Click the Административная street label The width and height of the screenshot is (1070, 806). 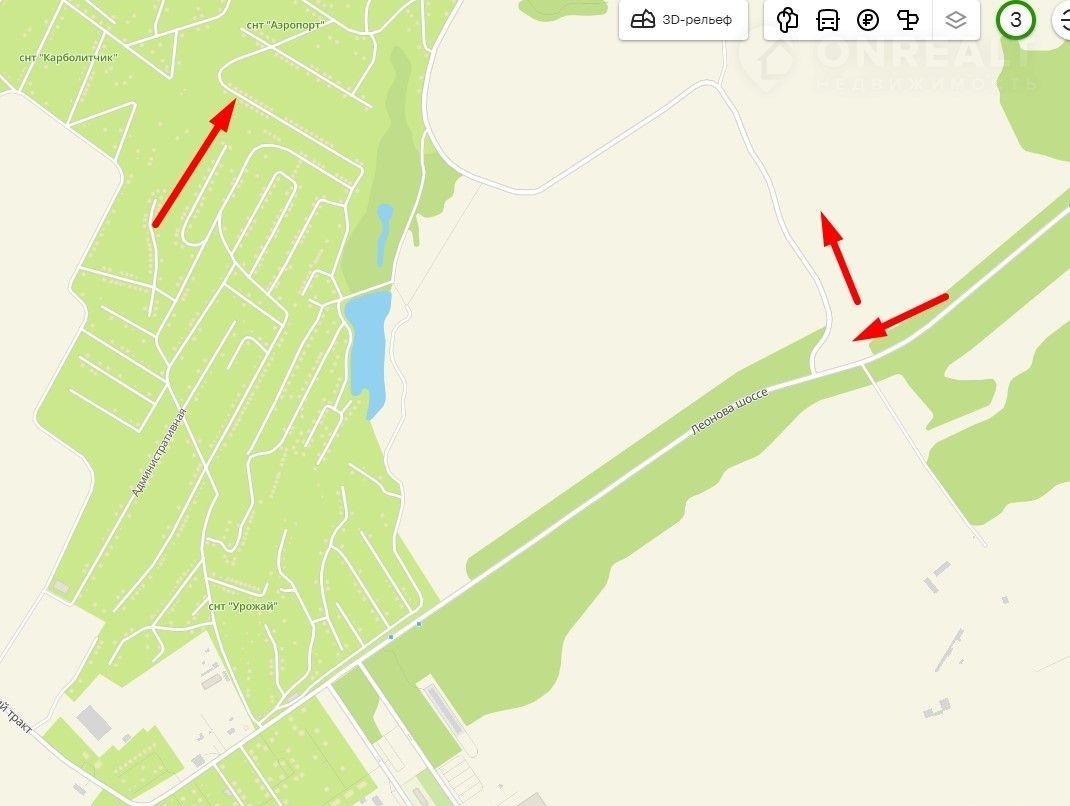(158, 452)
